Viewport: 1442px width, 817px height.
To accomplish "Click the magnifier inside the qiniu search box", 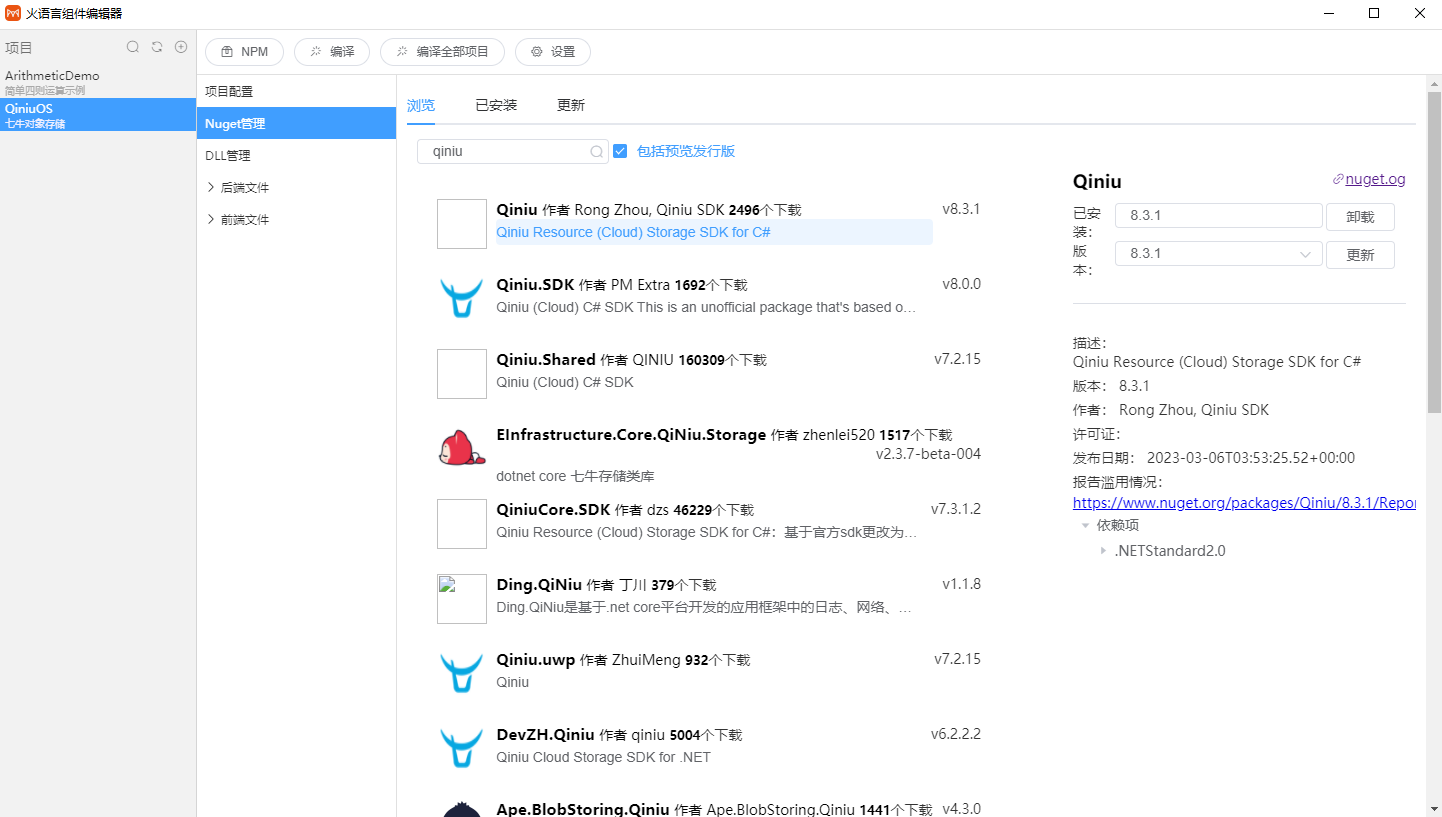I will click(596, 151).
